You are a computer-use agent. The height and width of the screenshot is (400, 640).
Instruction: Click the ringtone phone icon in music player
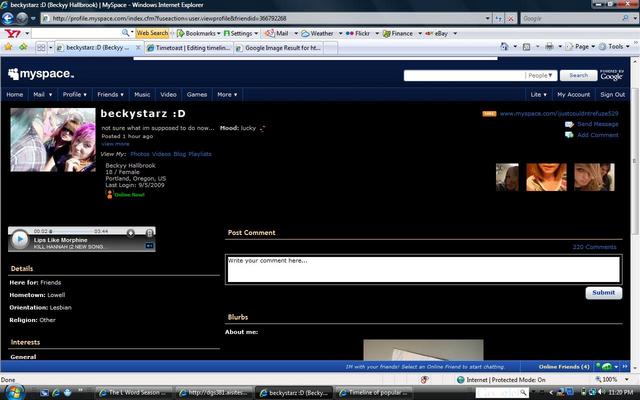tap(149, 233)
